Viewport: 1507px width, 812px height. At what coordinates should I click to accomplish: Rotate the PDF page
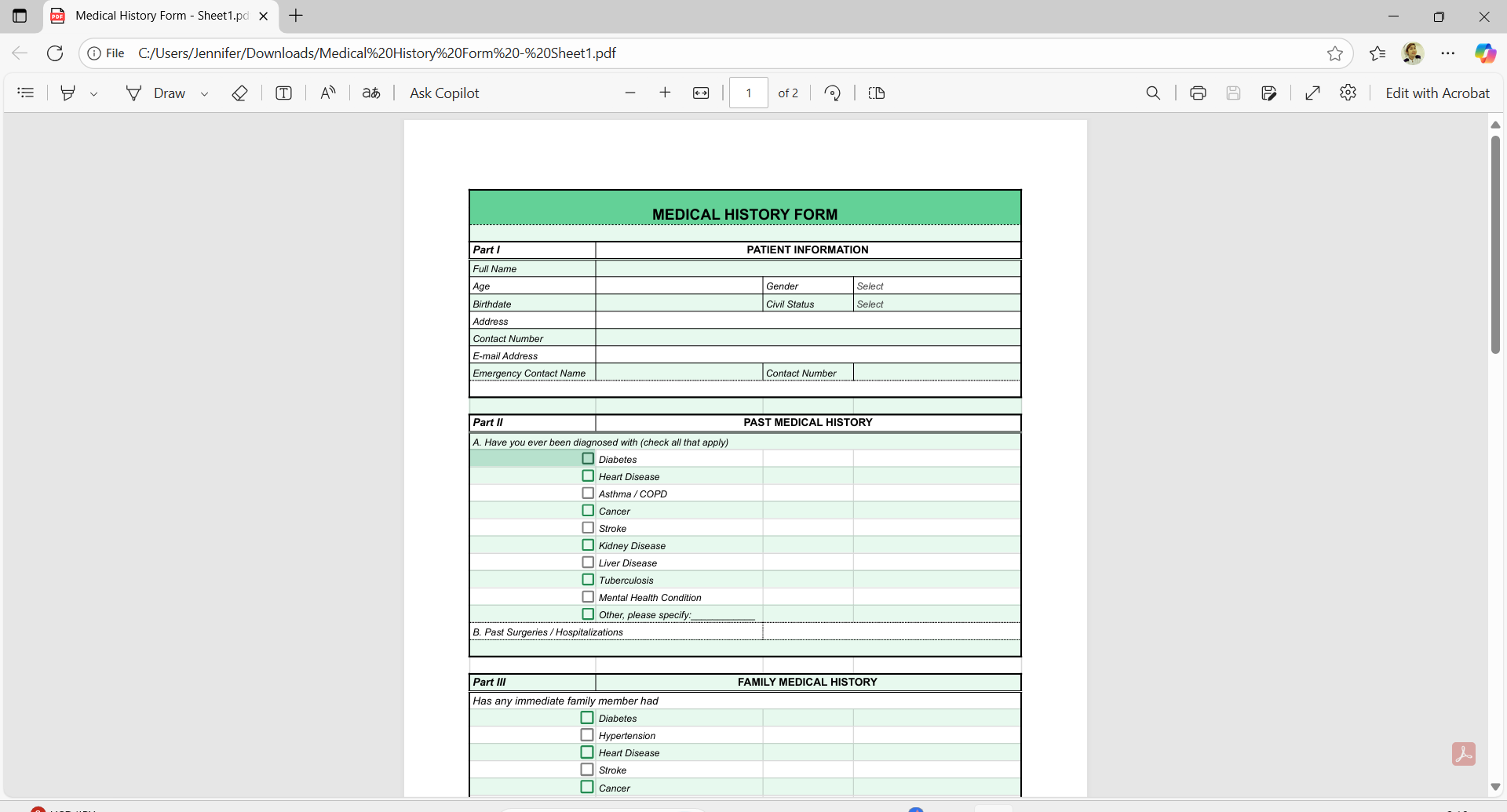(x=833, y=93)
